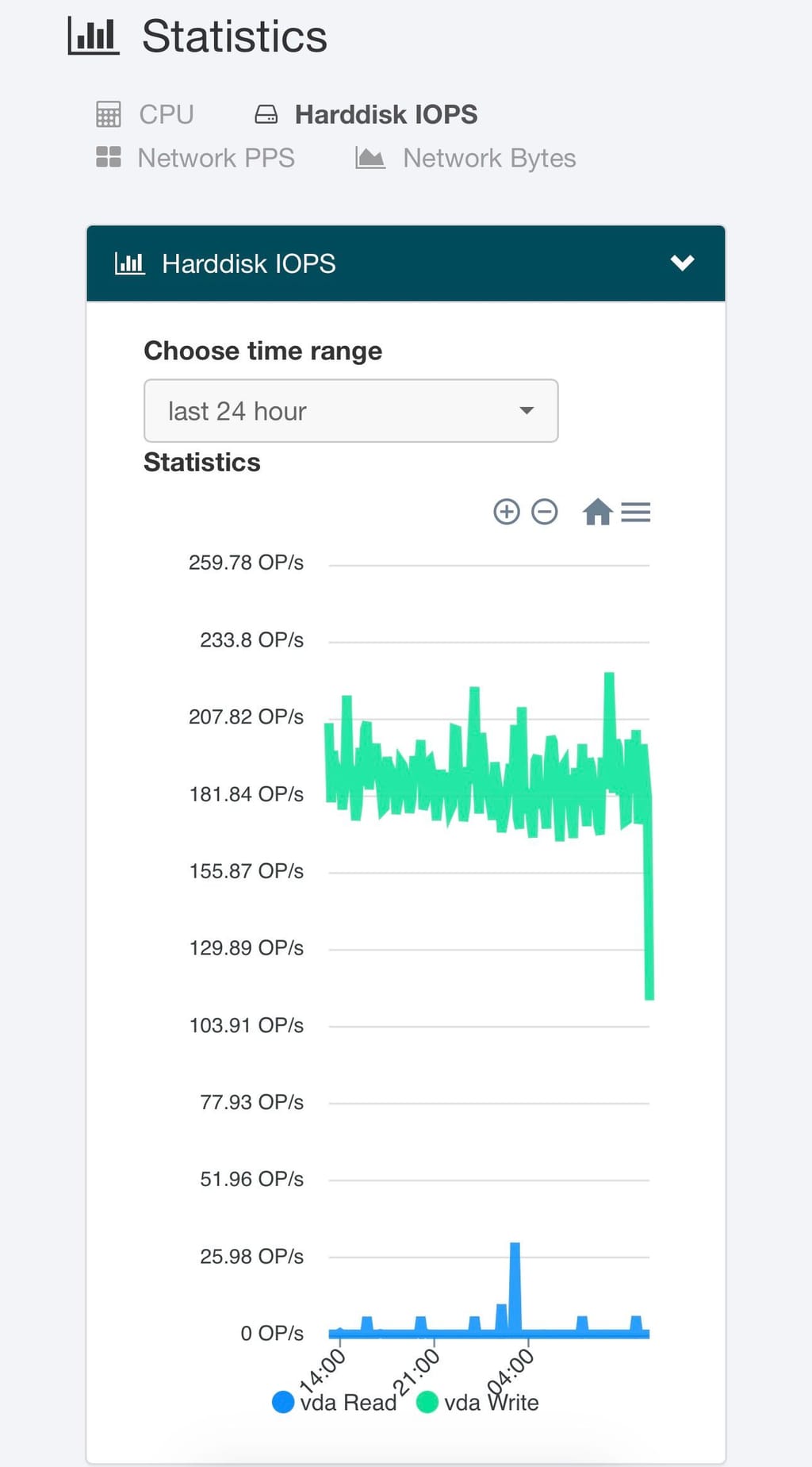Click the zoom out minus icon
Viewport: 812px width, 1467px height.
pos(544,512)
